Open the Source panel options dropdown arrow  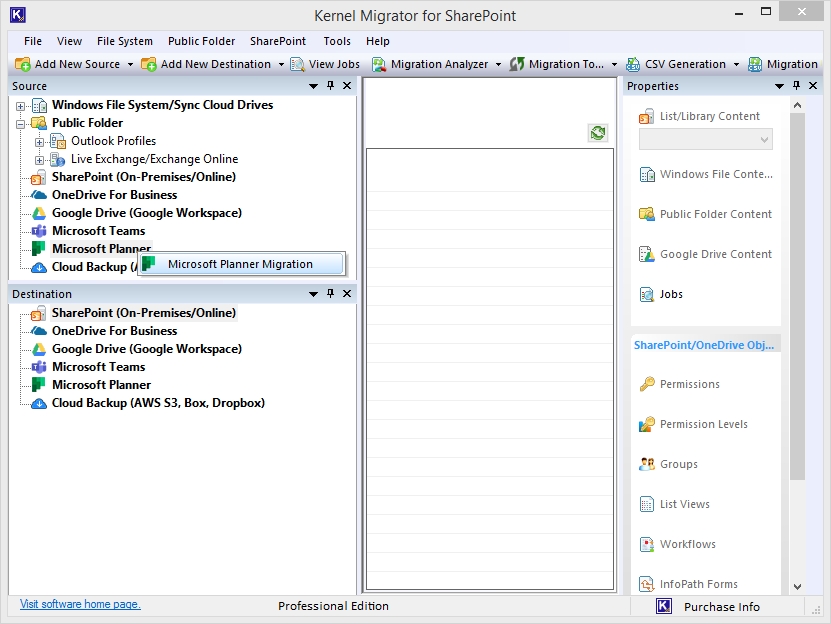coord(313,86)
